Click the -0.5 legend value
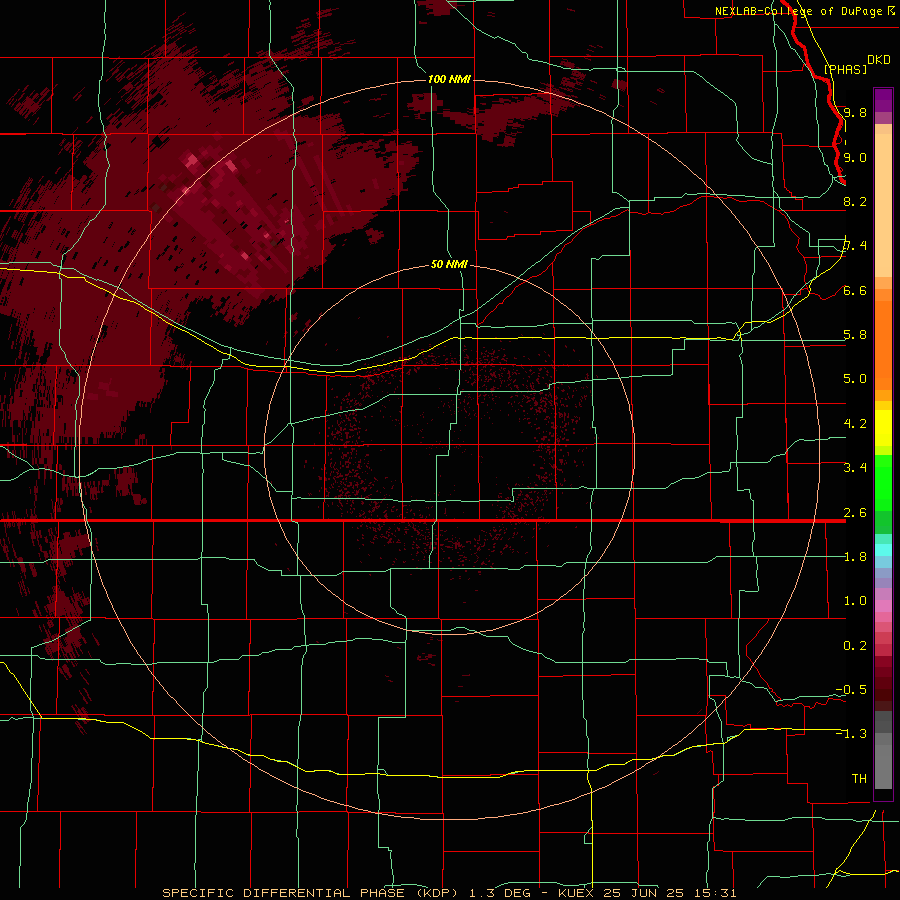The height and width of the screenshot is (900, 900). click(851, 690)
